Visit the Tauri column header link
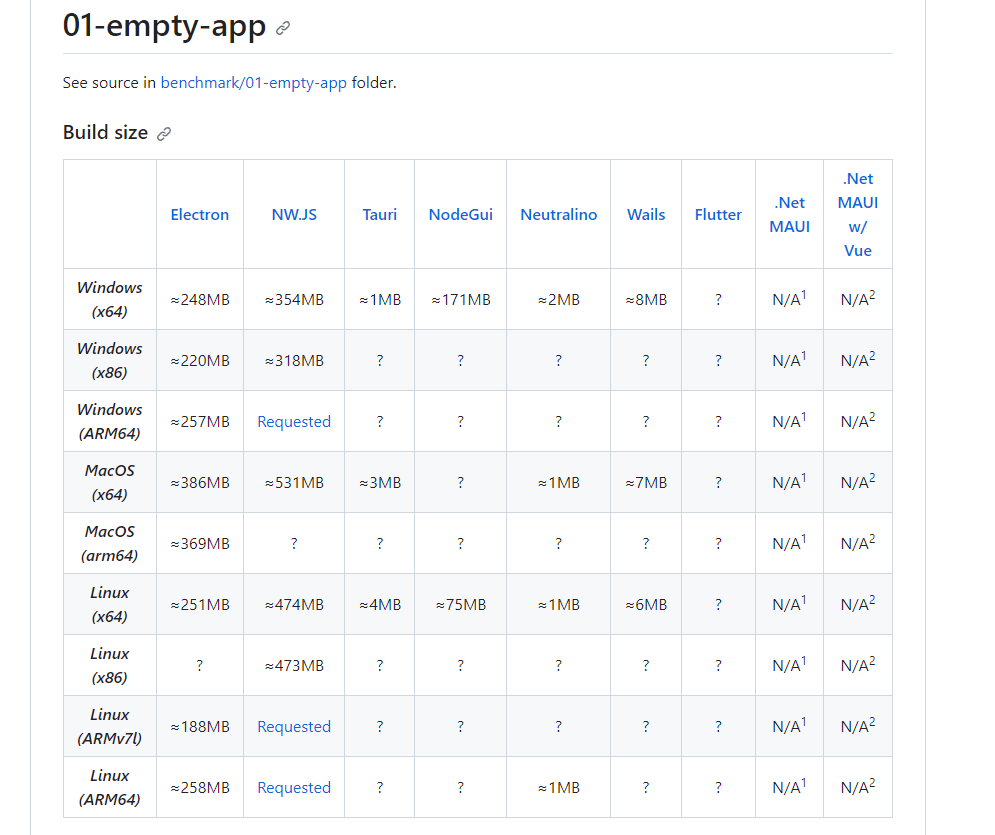 379,214
